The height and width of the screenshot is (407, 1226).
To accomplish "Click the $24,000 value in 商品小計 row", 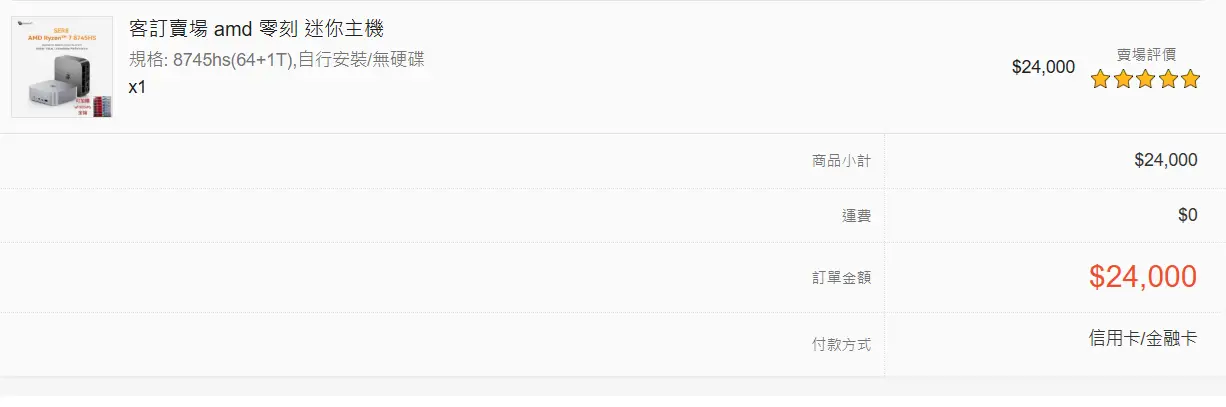I will [x=1166, y=160].
